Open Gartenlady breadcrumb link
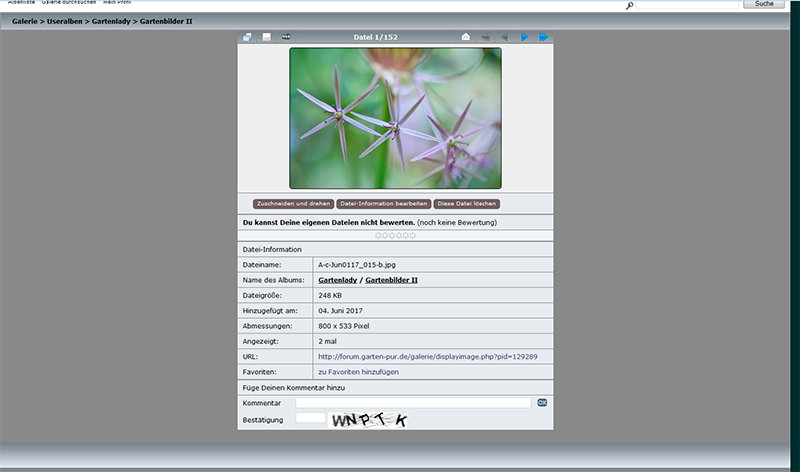The height and width of the screenshot is (472, 800). click(x=111, y=21)
